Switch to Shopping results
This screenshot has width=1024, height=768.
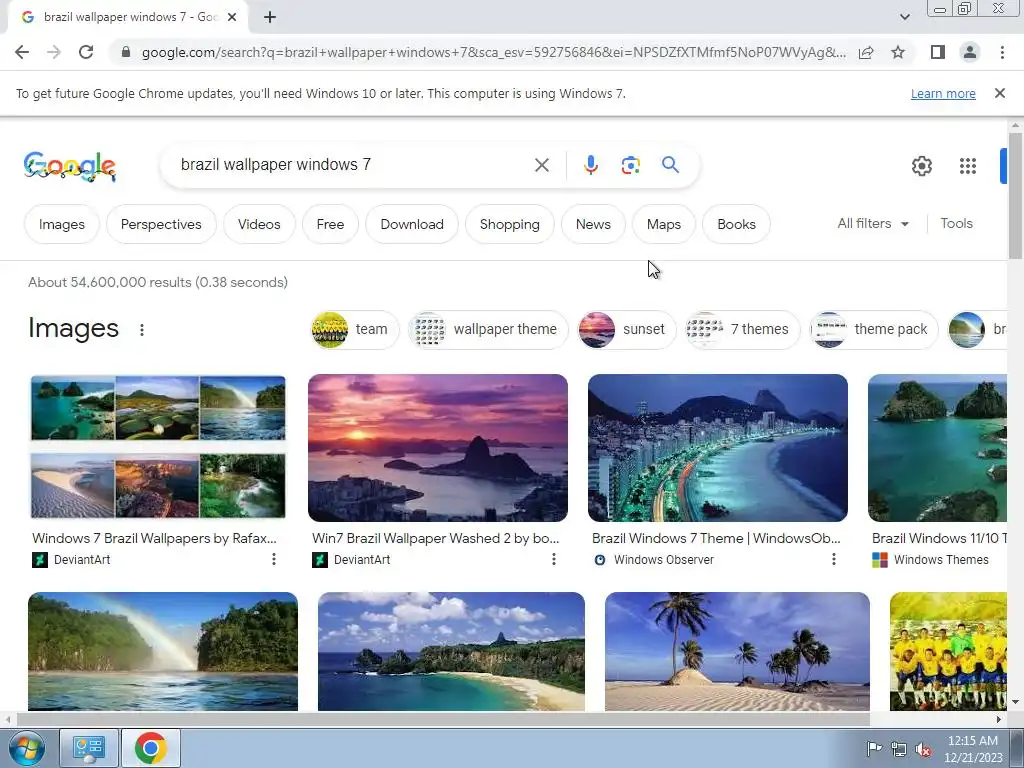click(509, 224)
